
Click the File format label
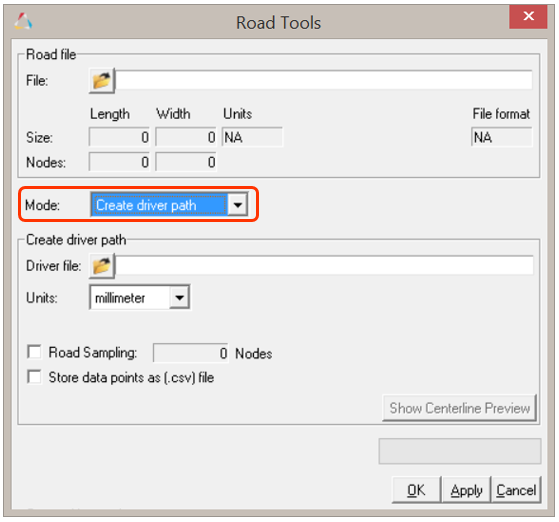pos(501,114)
